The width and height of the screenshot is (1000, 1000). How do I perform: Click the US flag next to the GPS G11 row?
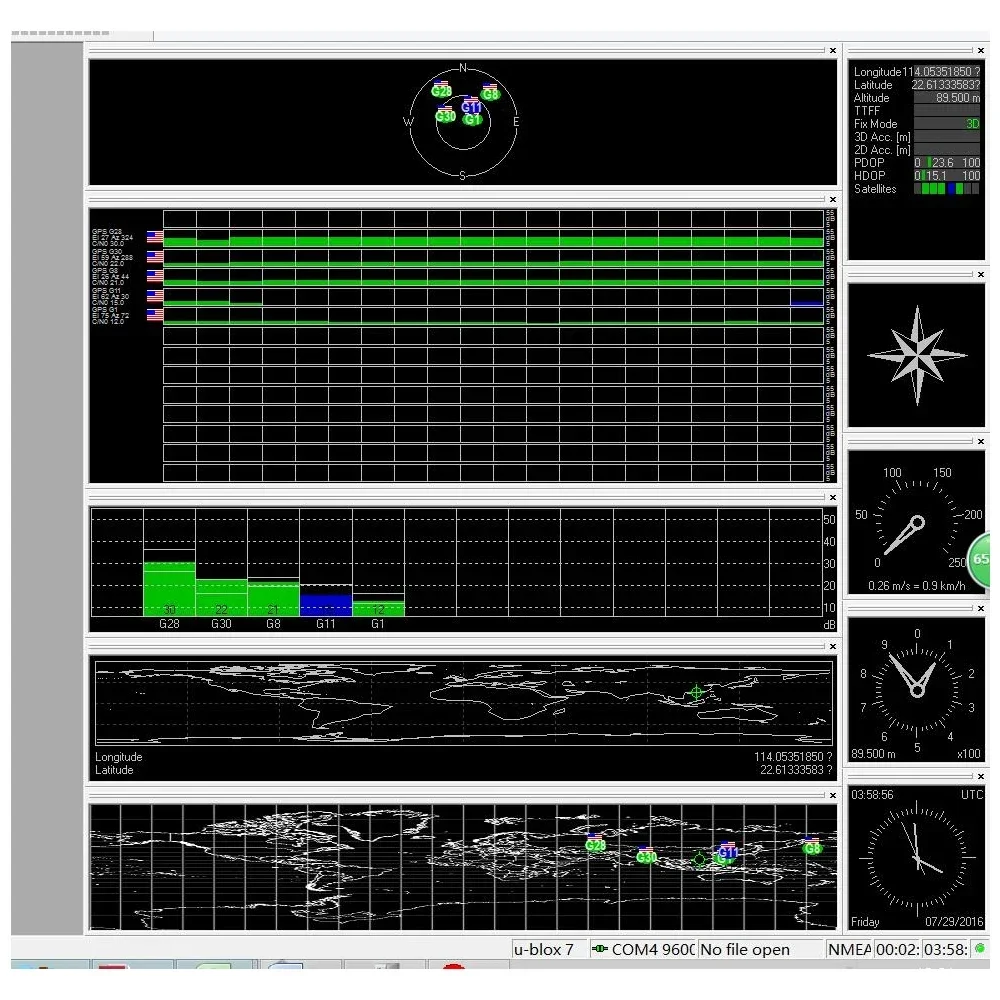click(155, 296)
